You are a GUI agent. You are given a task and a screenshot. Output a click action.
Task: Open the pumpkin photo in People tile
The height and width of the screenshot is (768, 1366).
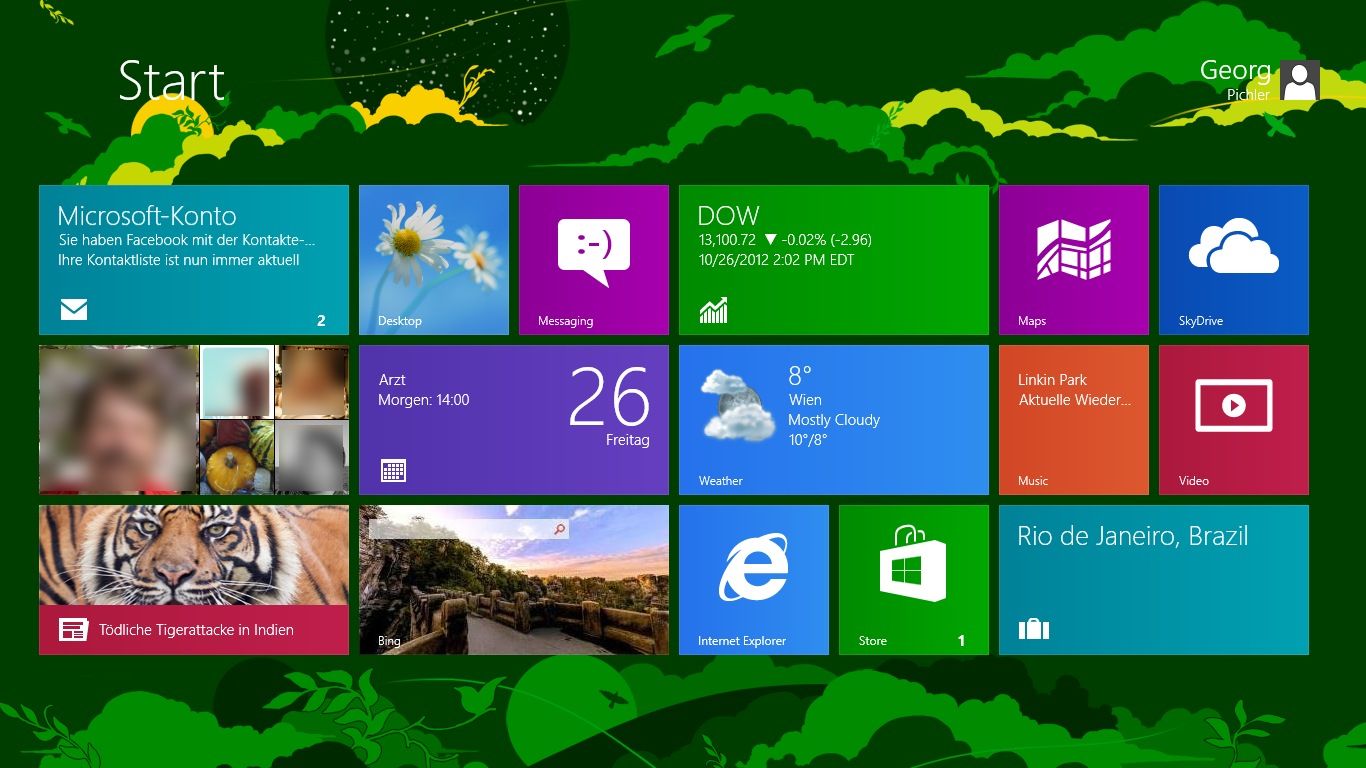point(236,457)
